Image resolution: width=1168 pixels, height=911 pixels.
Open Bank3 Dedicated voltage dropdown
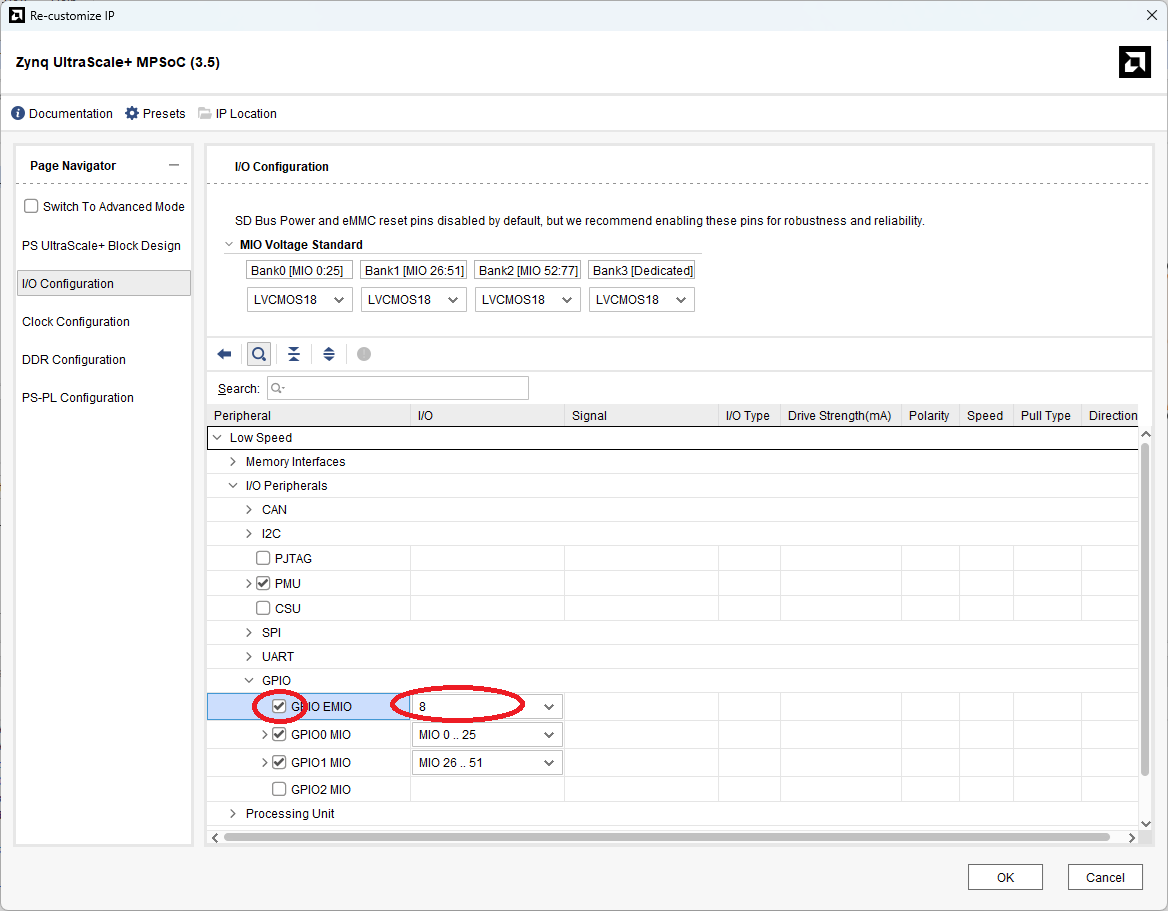(641, 299)
